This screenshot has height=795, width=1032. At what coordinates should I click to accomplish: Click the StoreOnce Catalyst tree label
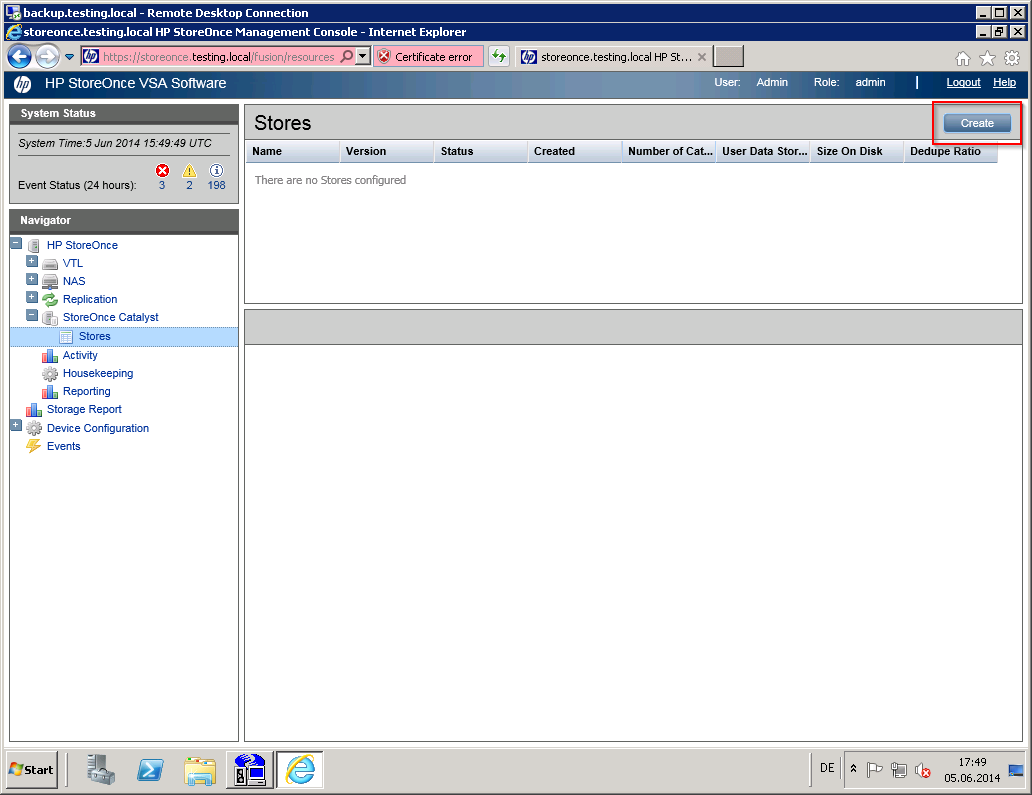tap(111, 317)
